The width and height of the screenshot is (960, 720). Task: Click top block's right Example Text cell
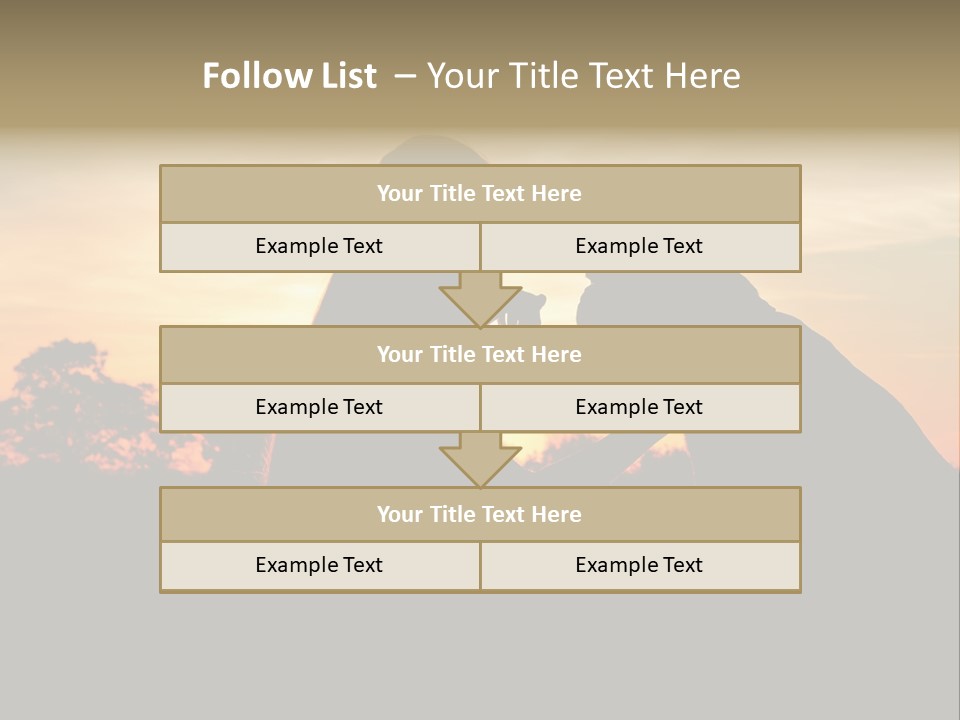pos(640,247)
